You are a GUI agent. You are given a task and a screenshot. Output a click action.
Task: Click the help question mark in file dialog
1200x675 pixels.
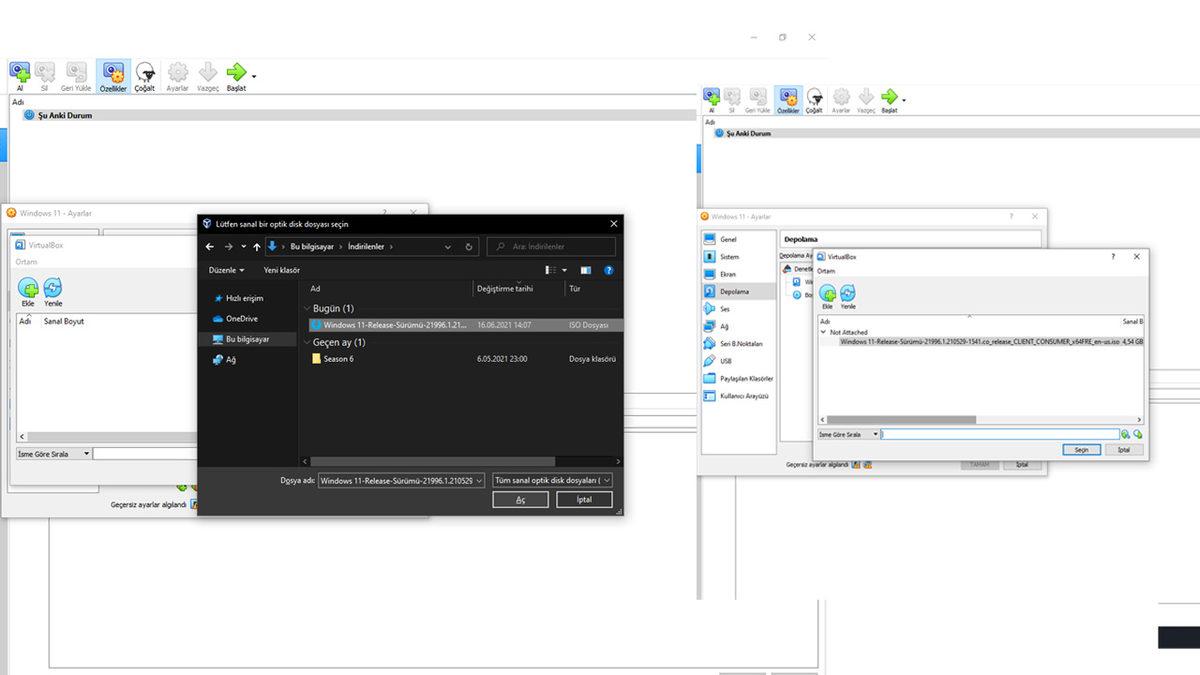(610, 270)
